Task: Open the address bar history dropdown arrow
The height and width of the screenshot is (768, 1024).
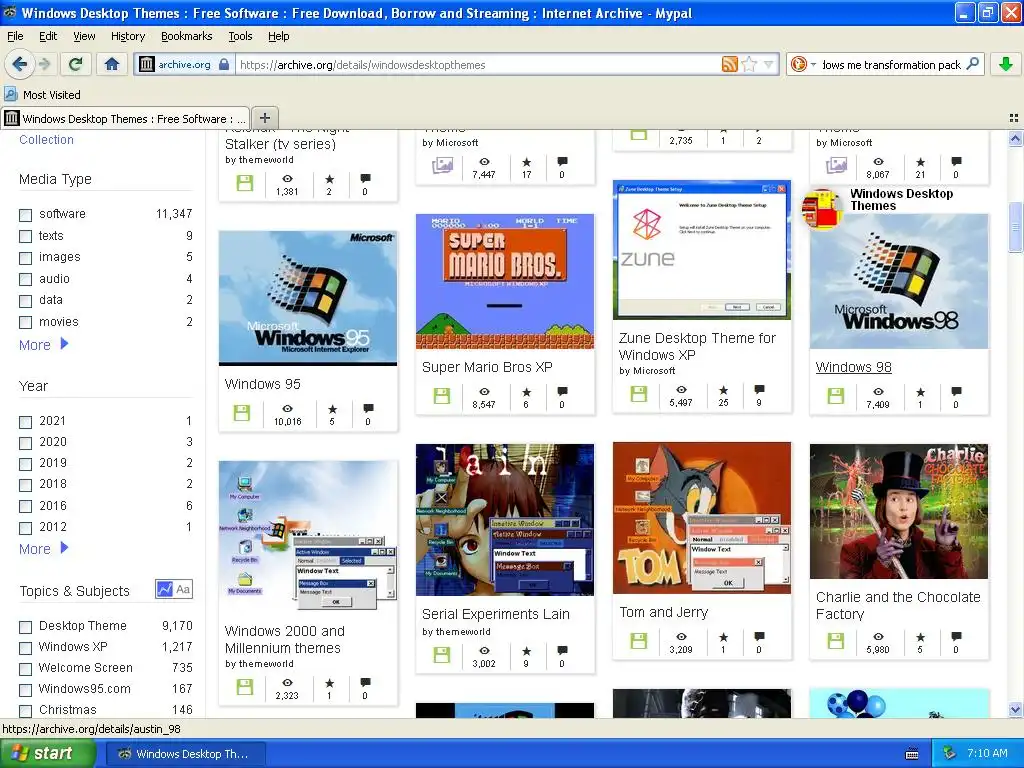Action: click(769, 64)
